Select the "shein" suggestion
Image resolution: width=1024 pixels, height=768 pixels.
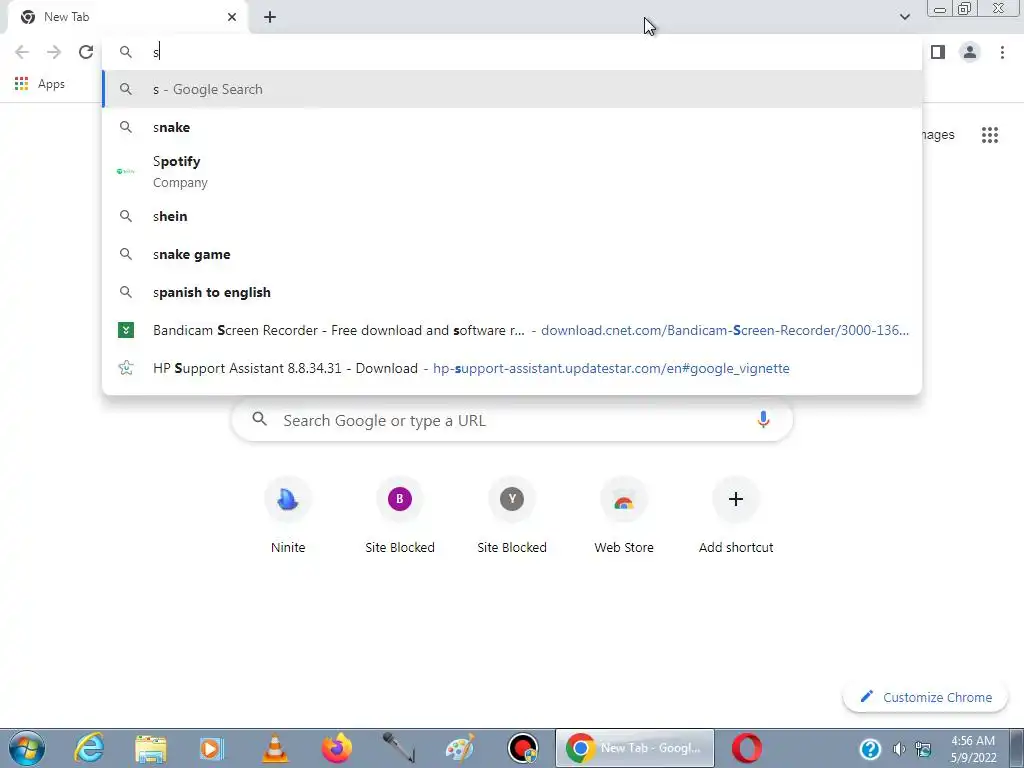pos(512,216)
